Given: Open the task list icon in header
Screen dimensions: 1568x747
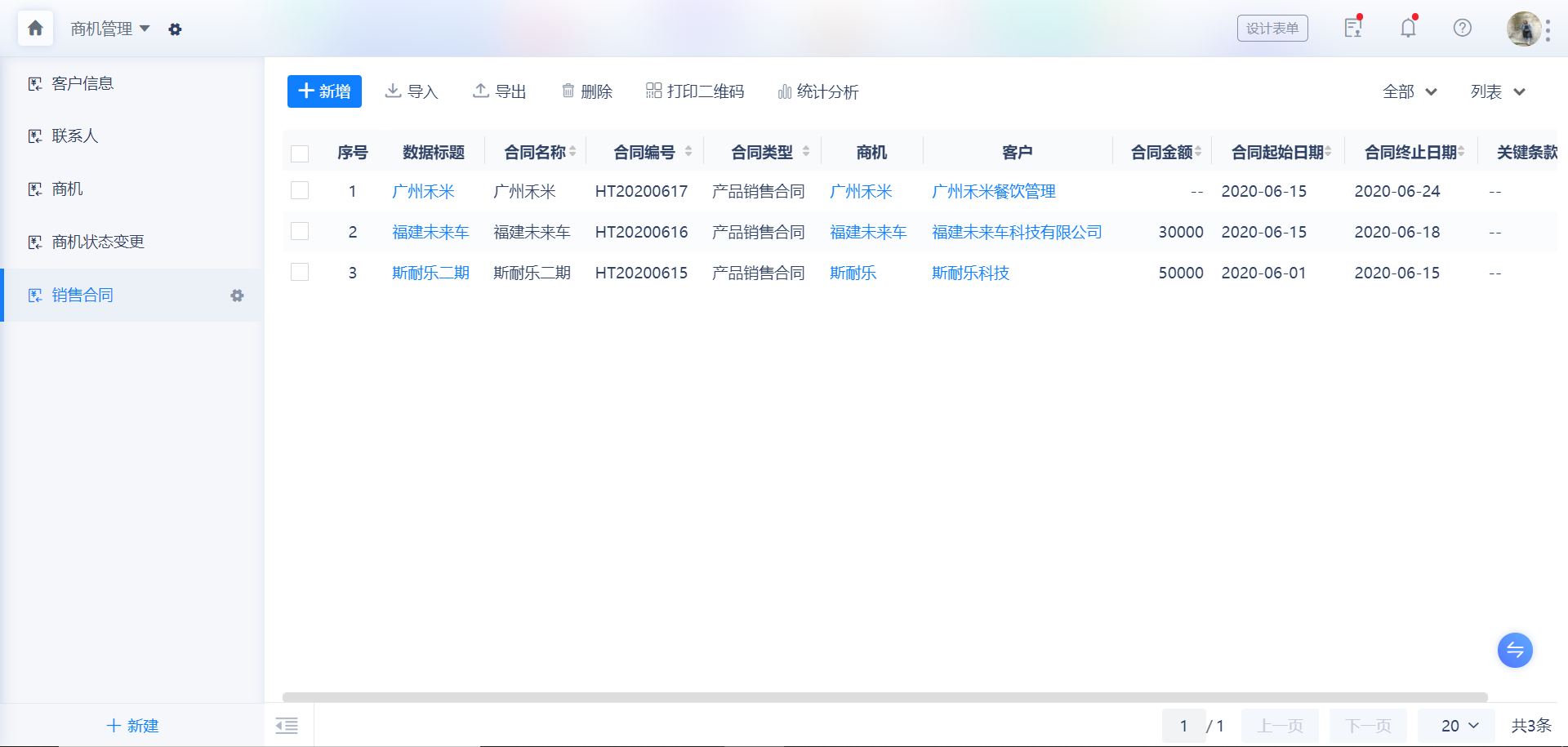Looking at the screenshot, I should coord(1353,28).
